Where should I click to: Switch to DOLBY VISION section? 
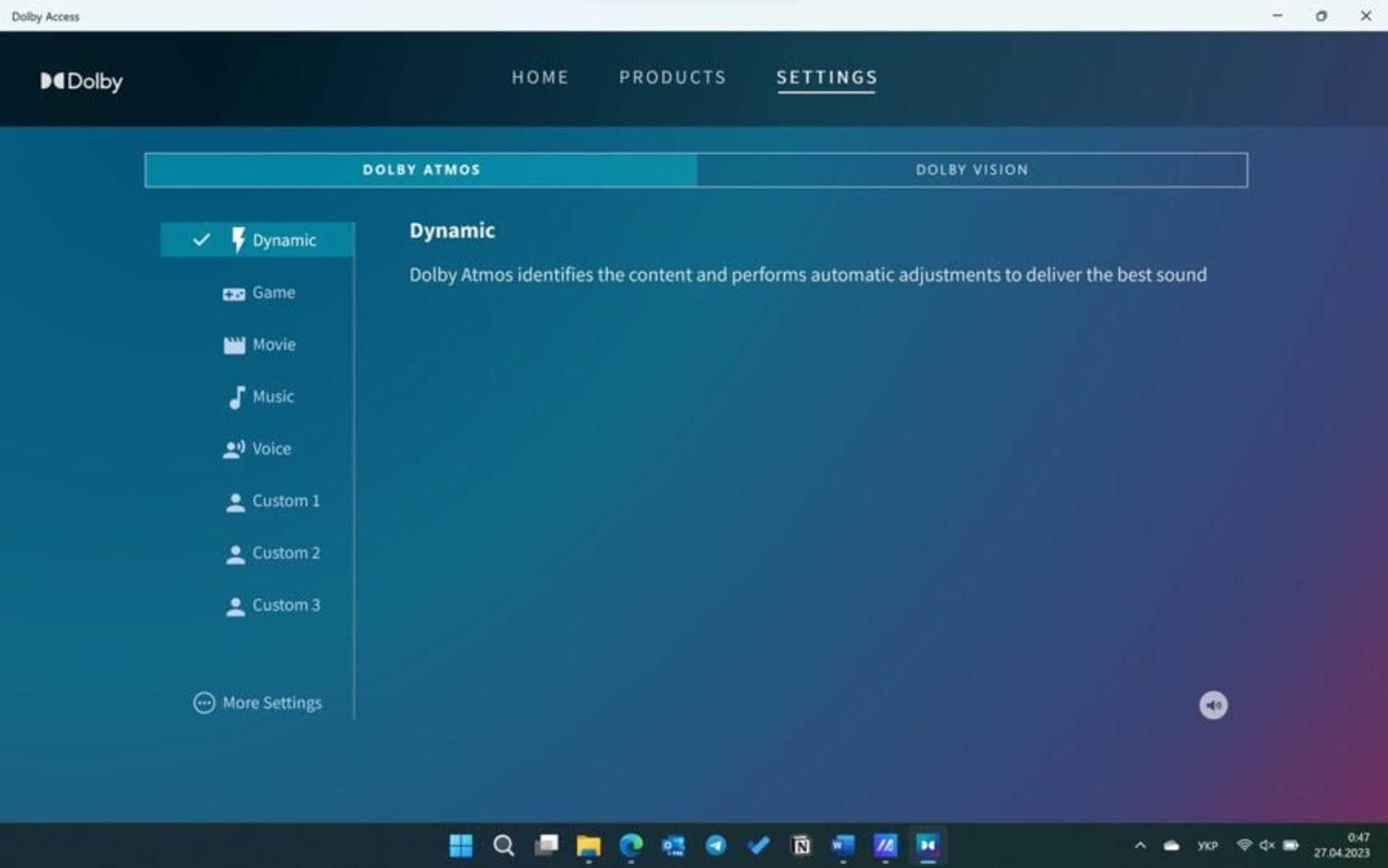click(x=972, y=170)
